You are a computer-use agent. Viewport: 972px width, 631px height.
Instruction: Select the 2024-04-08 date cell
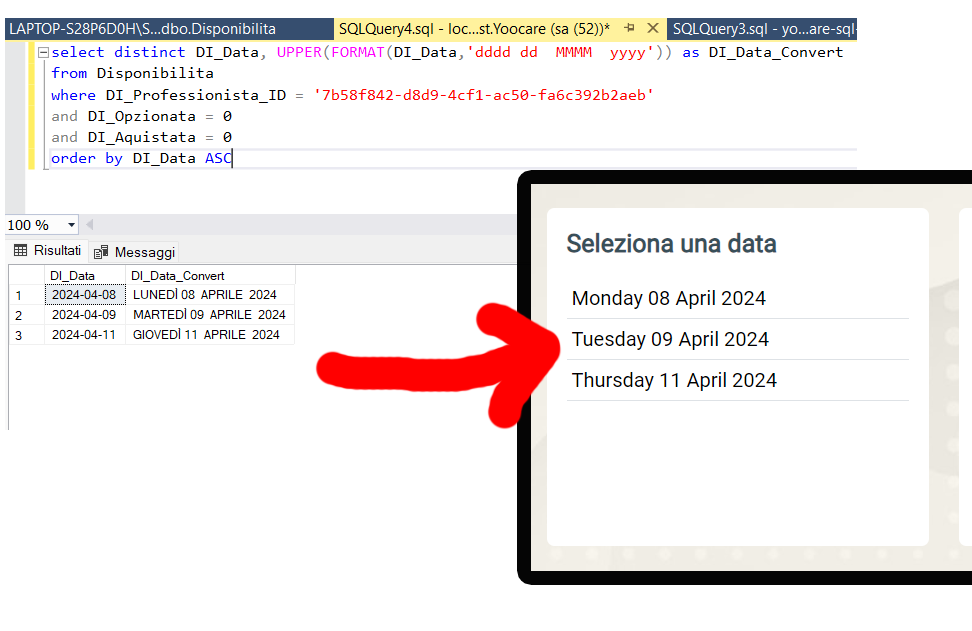pyautogui.click(x=84, y=295)
